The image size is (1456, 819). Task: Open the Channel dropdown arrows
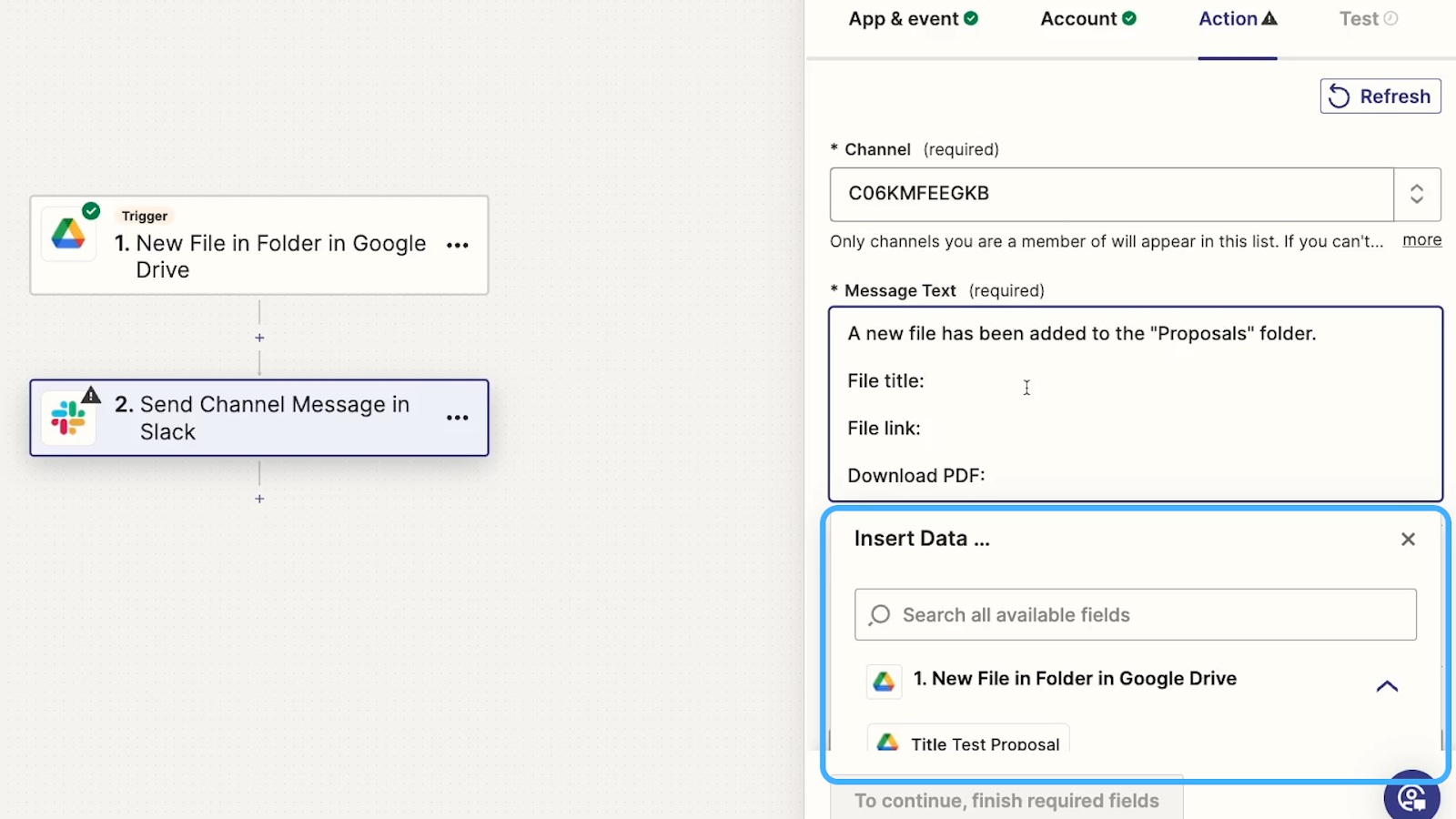pos(1417,194)
